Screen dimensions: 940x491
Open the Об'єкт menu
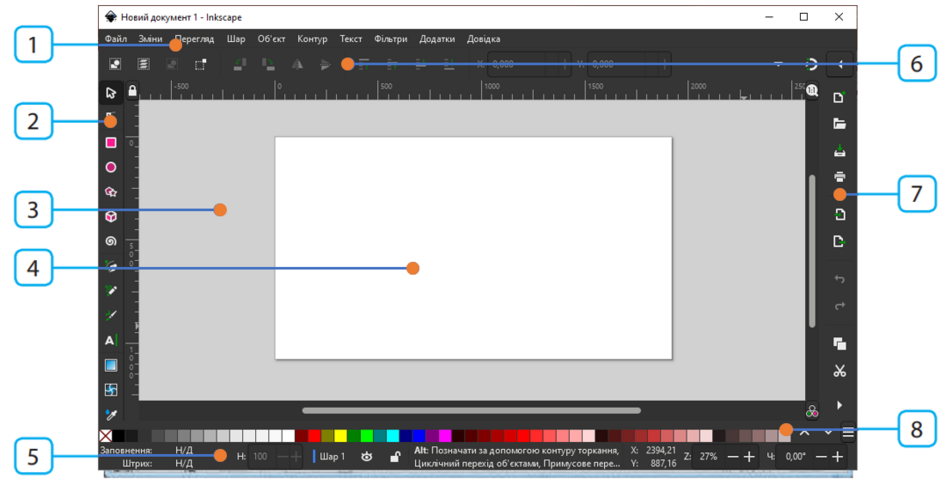pos(272,39)
